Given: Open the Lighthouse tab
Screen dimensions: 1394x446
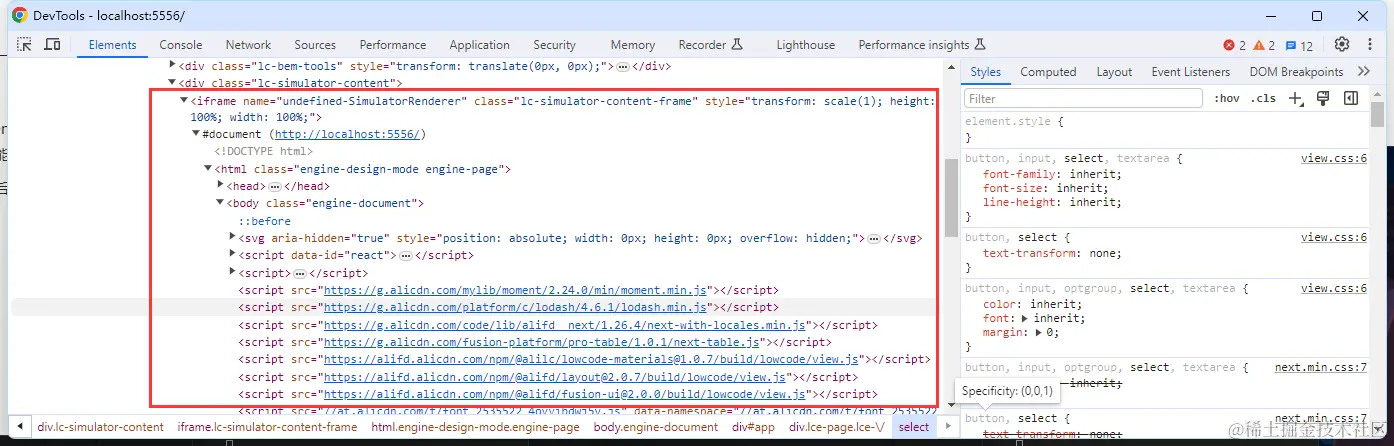Looking at the screenshot, I should 805,45.
